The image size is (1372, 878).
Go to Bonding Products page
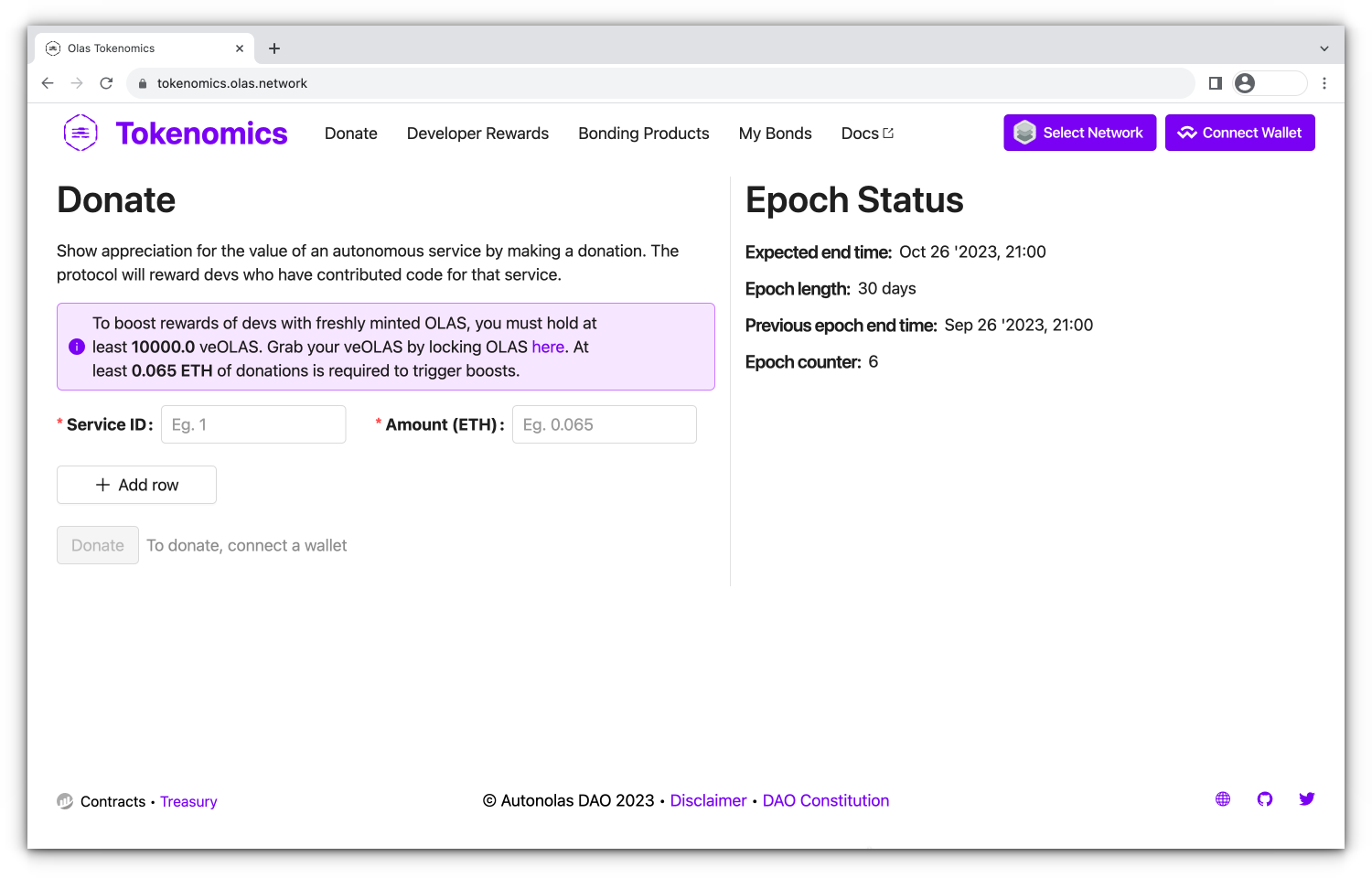pos(643,134)
